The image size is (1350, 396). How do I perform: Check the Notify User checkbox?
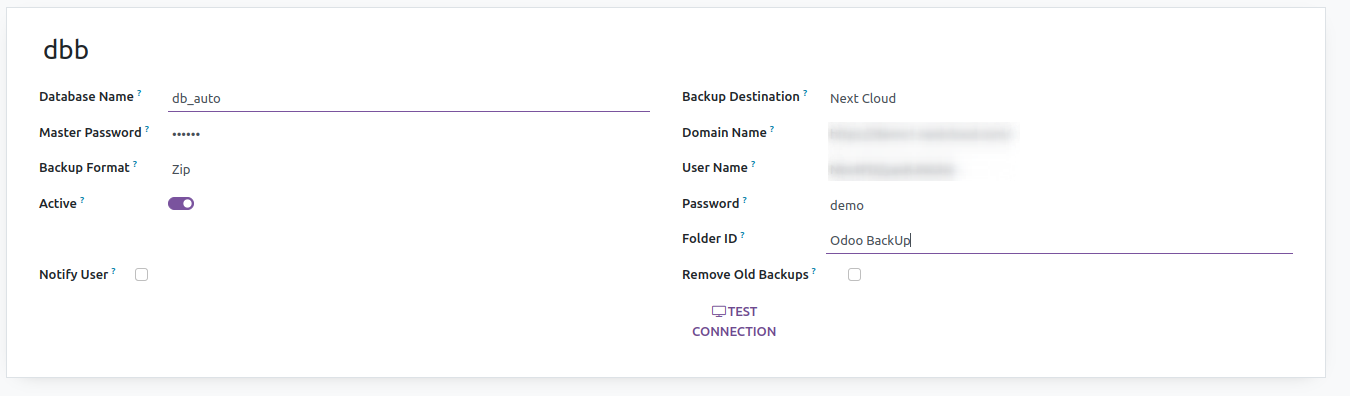point(141,275)
